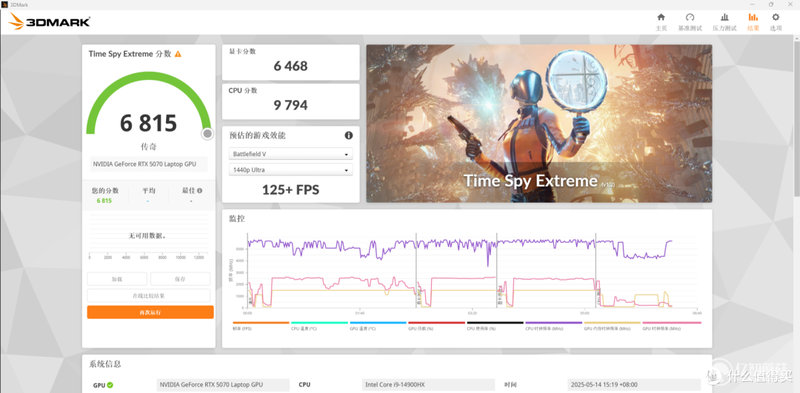Image resolution: width=800 pixels, height=393 pixels.
Task: Expand the 1440p Ultra resolution dropdown
Action: coord(291,169)
